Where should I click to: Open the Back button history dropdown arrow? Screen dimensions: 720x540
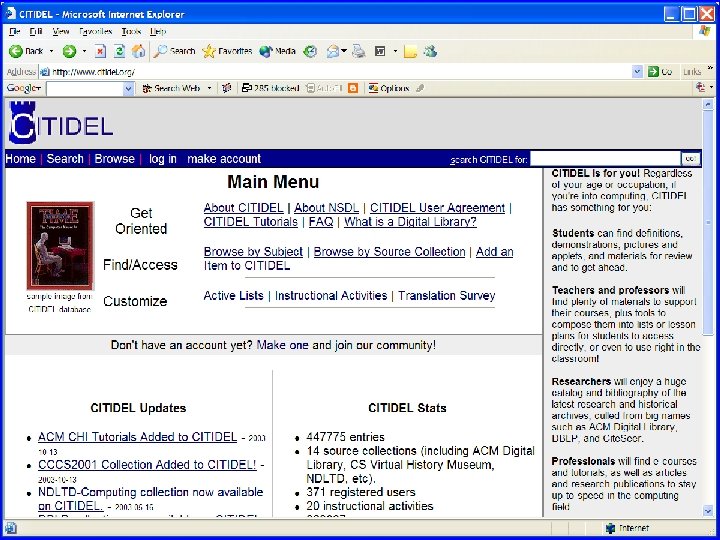point(51,51)
